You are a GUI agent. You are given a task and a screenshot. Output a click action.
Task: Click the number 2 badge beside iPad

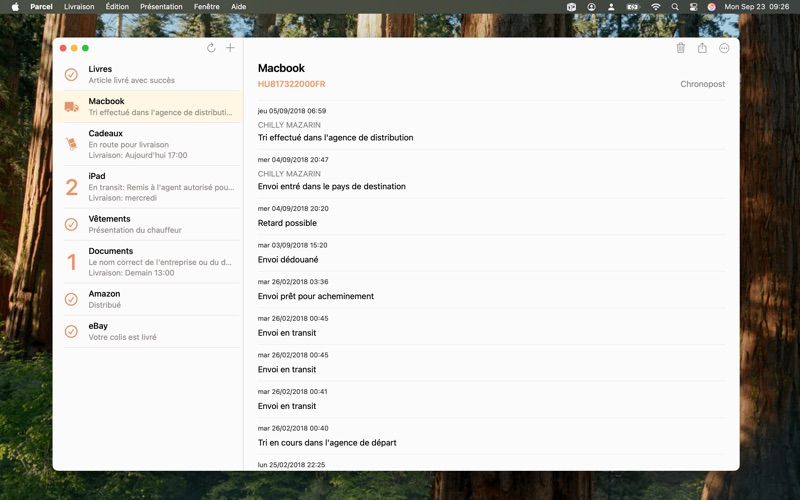point(71,187)
